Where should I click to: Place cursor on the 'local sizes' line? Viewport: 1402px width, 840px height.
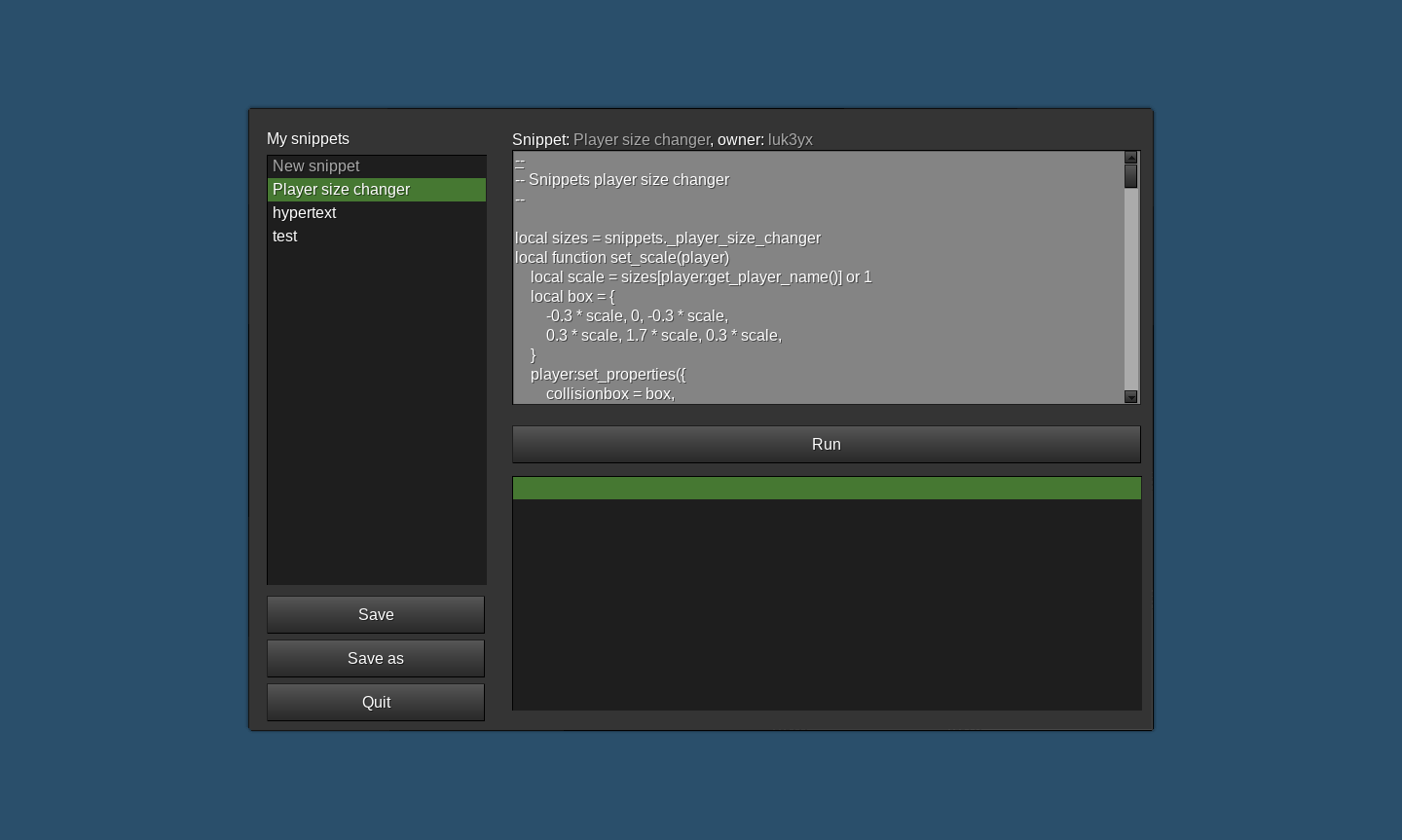[x=668, y=238]
